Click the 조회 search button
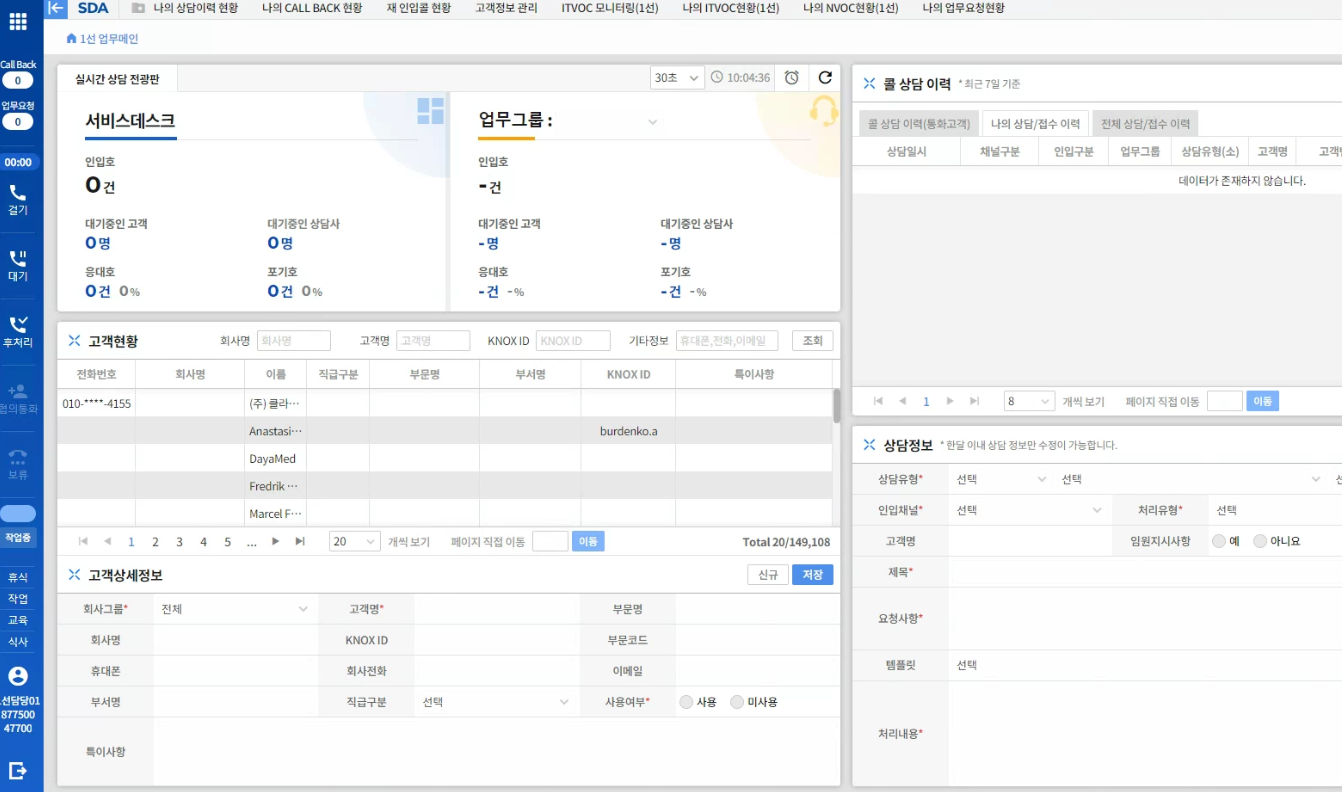Screen dimensions: 1342x792 tap(812, 341)
